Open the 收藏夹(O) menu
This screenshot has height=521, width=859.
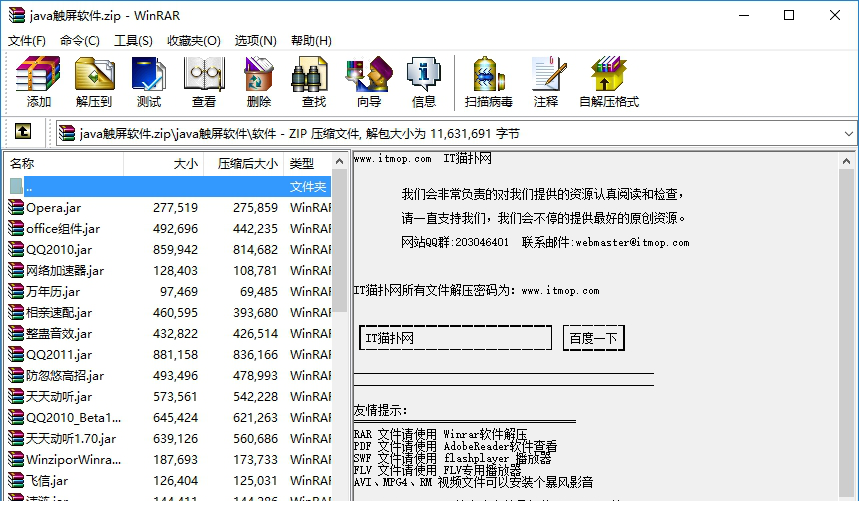point(194,41)
